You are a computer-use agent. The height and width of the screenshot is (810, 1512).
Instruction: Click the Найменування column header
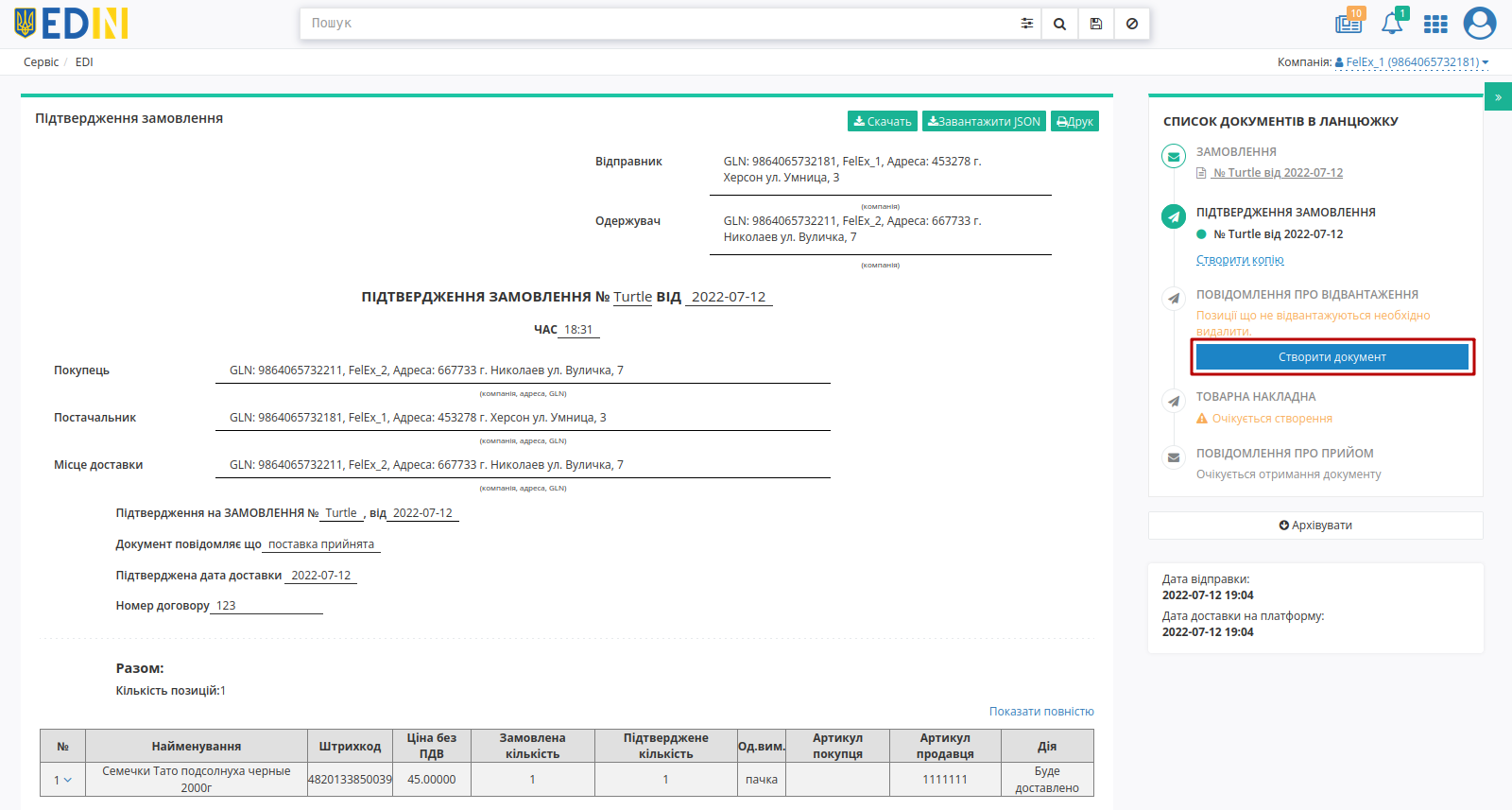click(x=197, y=746)
